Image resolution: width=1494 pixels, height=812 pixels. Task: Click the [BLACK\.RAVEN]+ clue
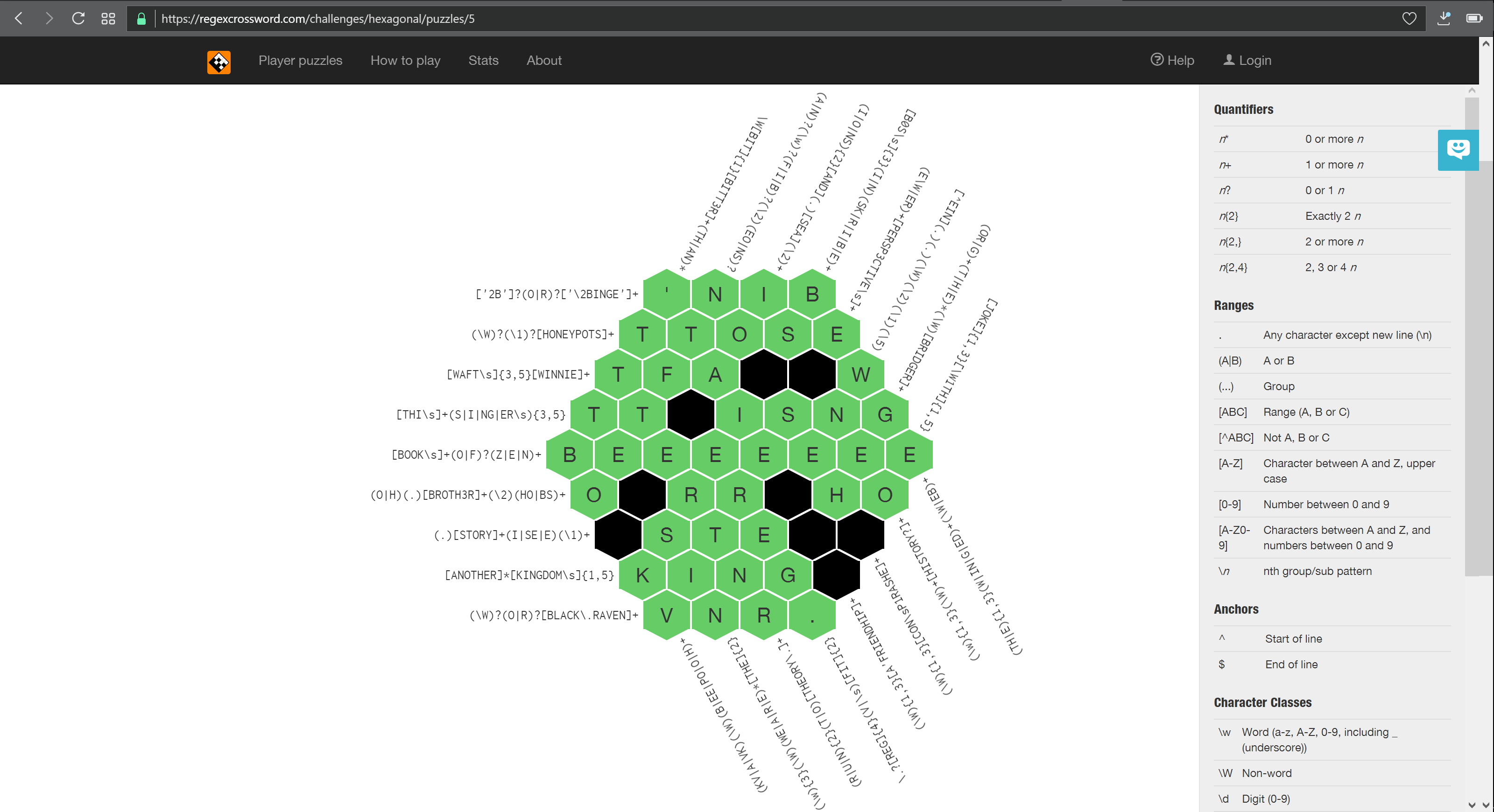pos(553,615)
